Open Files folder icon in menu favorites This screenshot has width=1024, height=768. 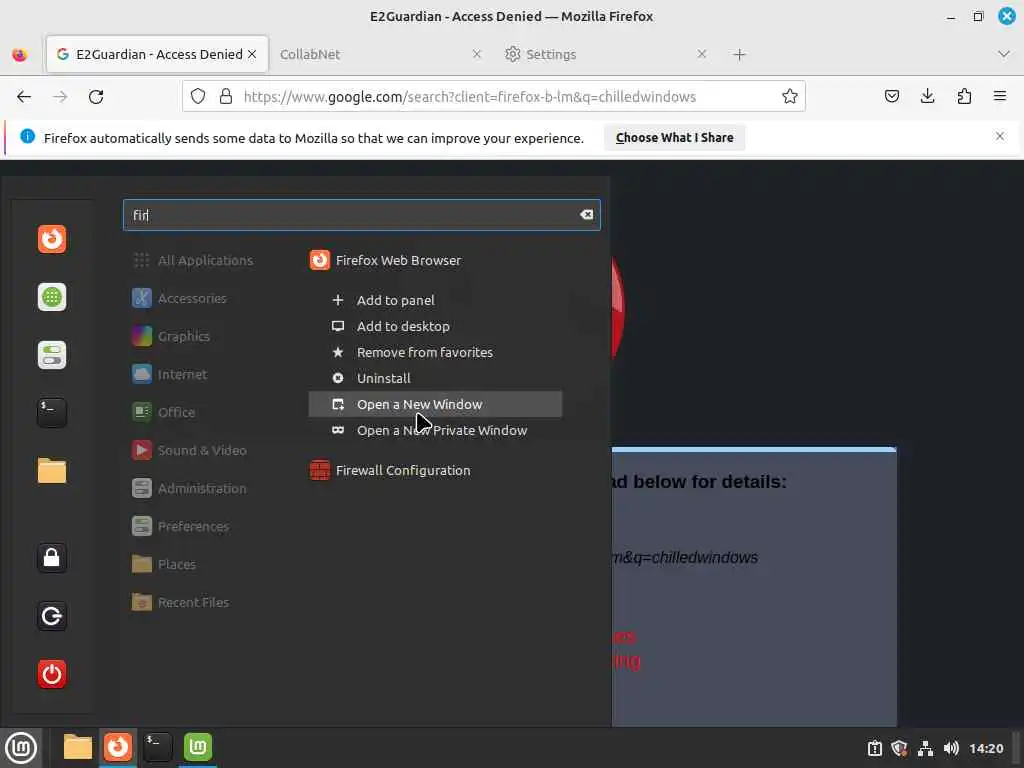click(52, 471)
